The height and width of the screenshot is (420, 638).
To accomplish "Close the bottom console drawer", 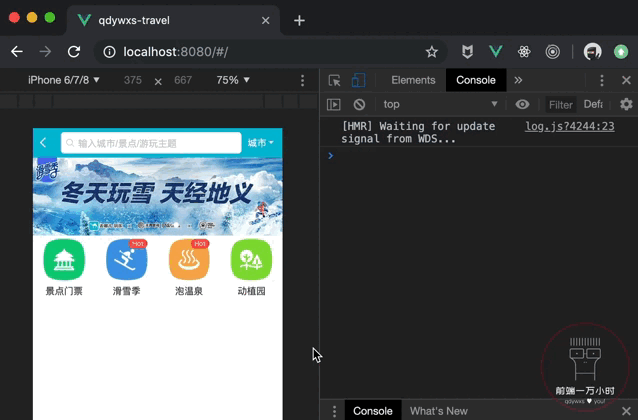I will click(626, 411).
